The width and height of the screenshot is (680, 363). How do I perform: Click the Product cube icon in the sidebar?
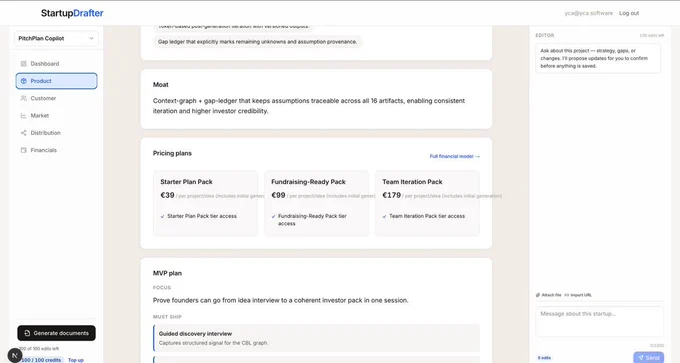pos(23,81)
